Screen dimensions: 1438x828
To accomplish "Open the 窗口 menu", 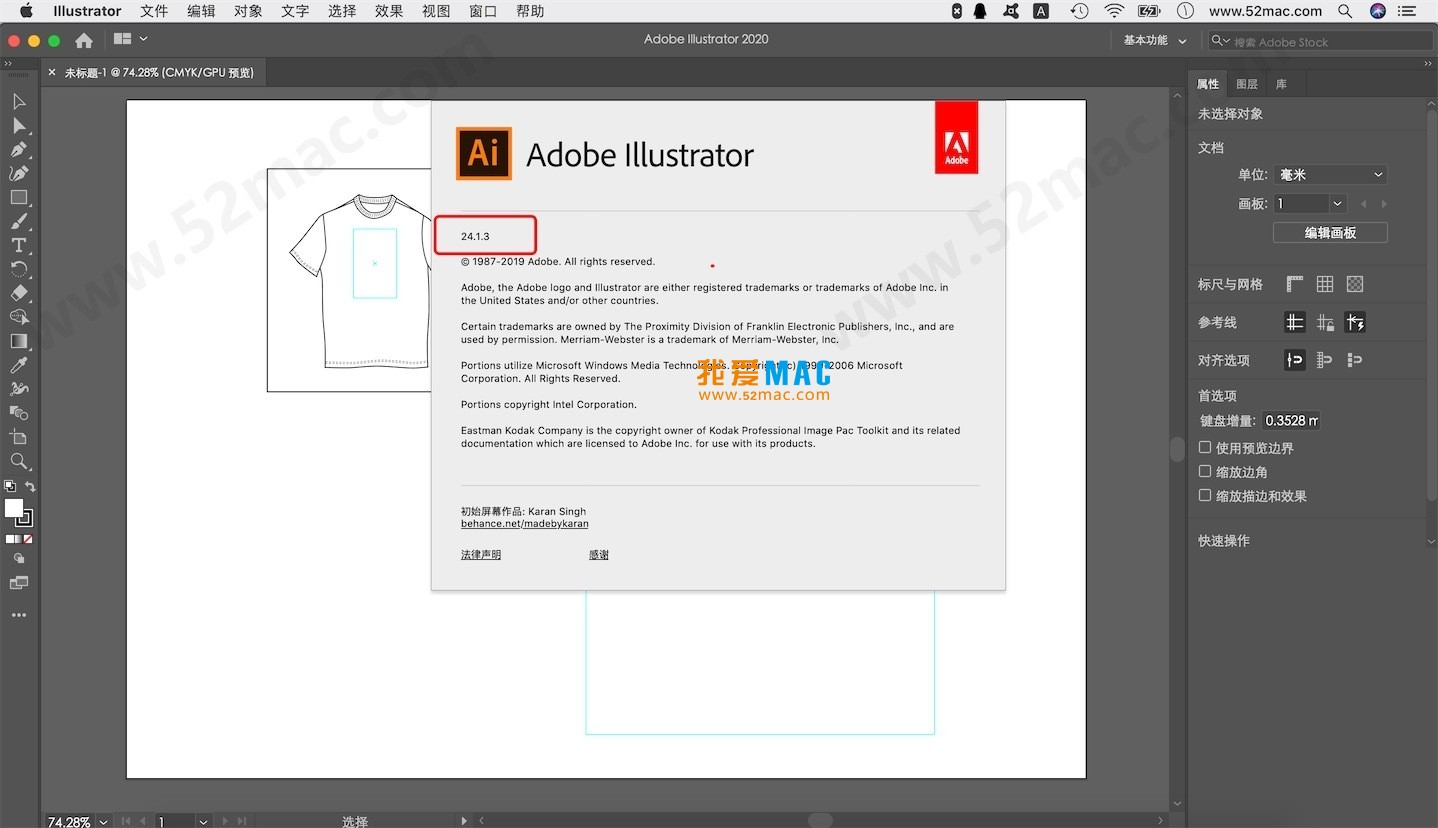I will click(x=482, y=11).
